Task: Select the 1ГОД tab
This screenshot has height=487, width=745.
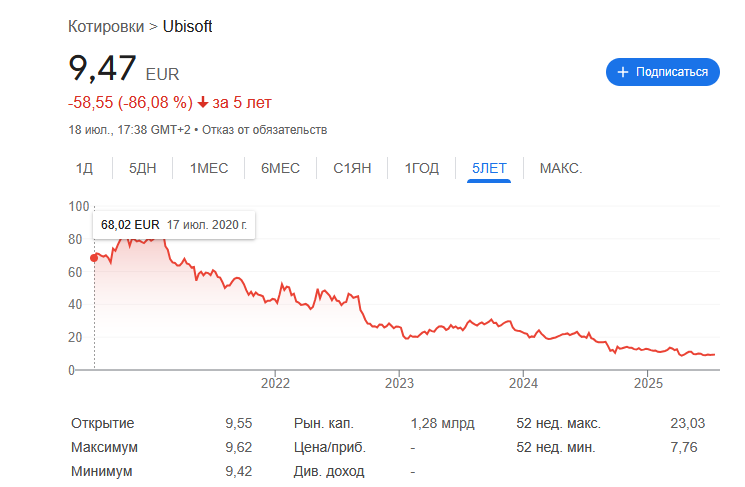Action: [421, 168]
